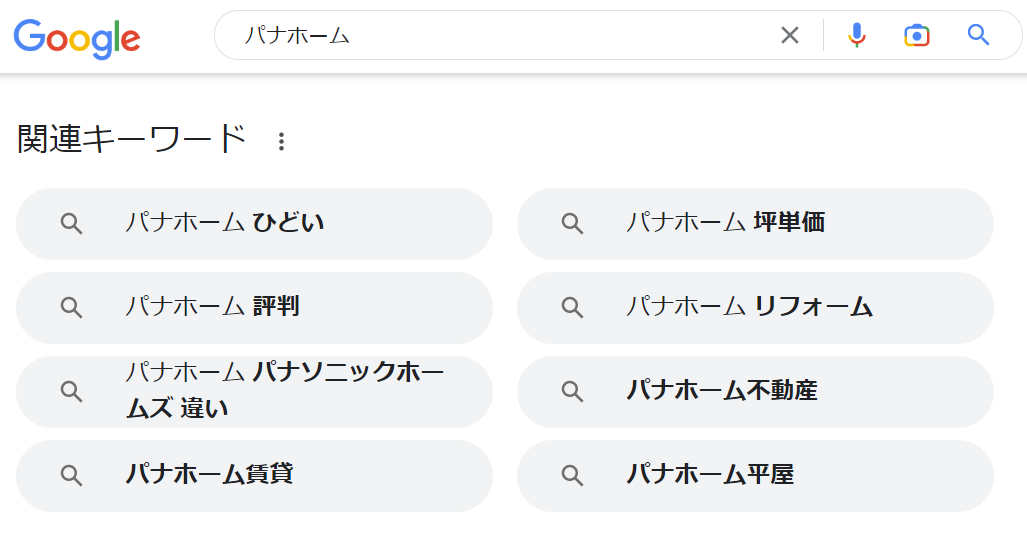The image size is (1027, 547).
Task: Click magnifier icon beside パナホーム平屋
Action: pyautogui.click(x=572, y=476)
